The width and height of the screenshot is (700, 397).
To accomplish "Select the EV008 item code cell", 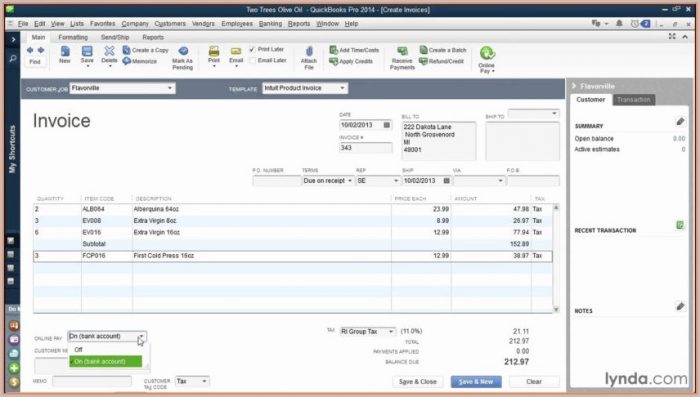I will pos(106,221).
